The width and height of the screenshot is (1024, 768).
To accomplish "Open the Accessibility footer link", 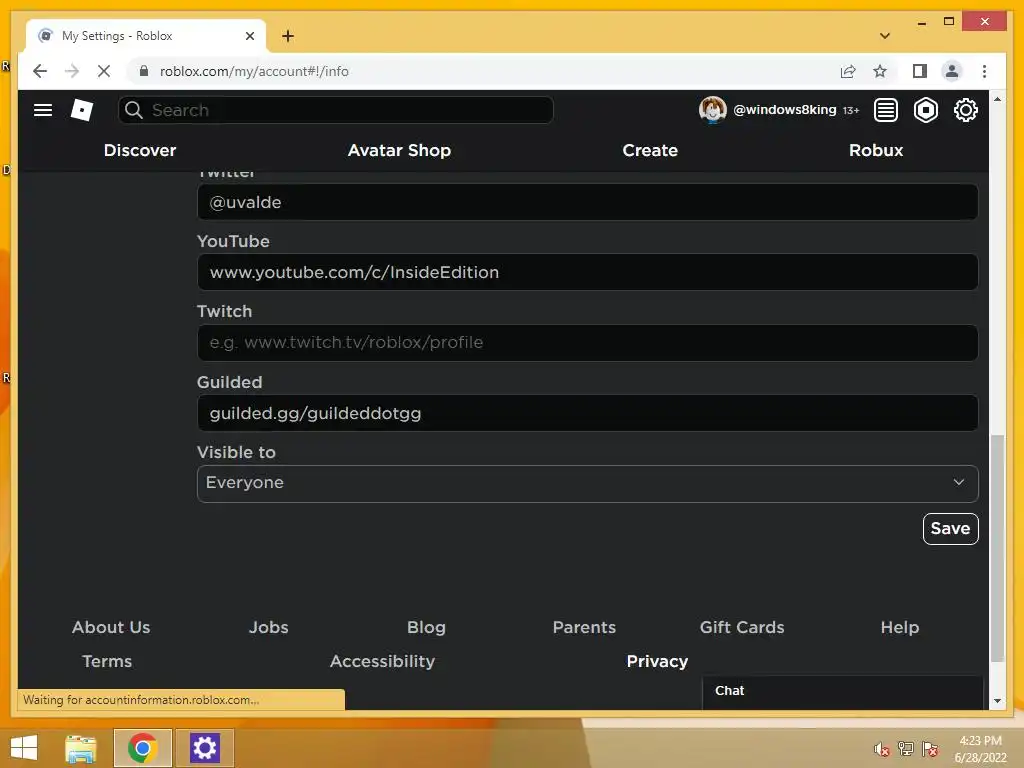I will (382, 661).
